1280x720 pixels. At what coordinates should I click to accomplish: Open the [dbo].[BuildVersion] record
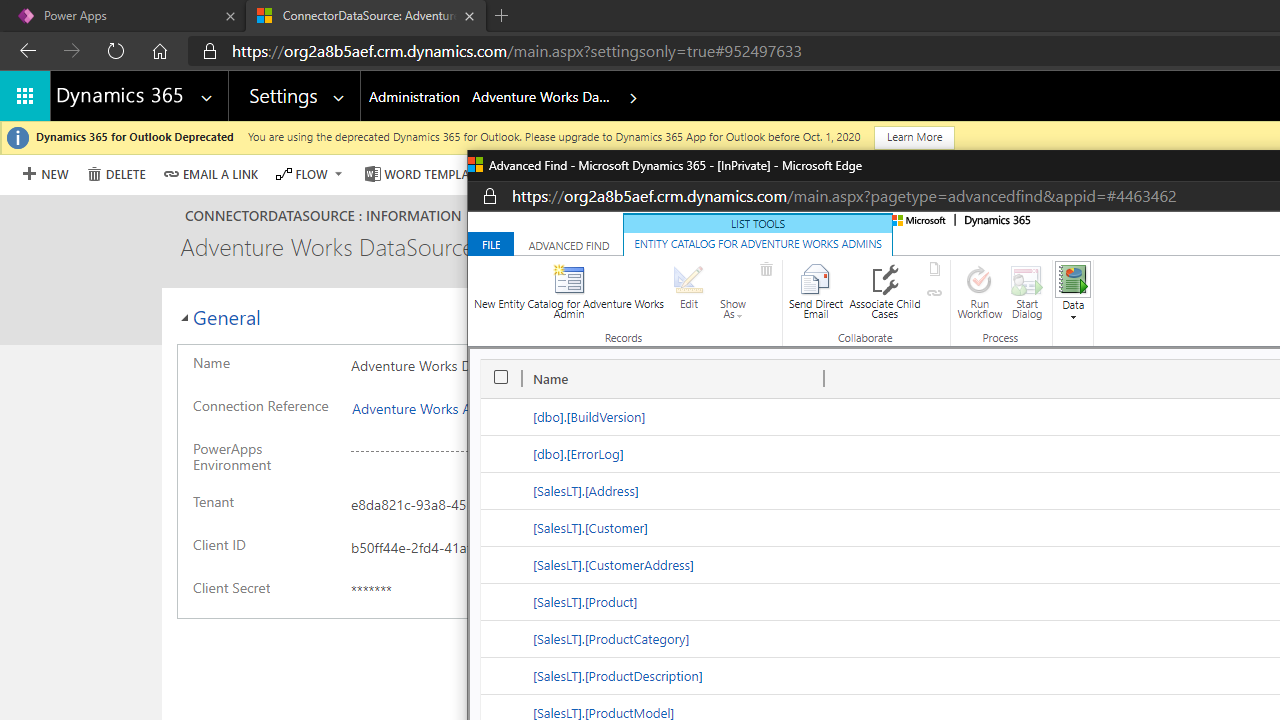pos(589,417)
